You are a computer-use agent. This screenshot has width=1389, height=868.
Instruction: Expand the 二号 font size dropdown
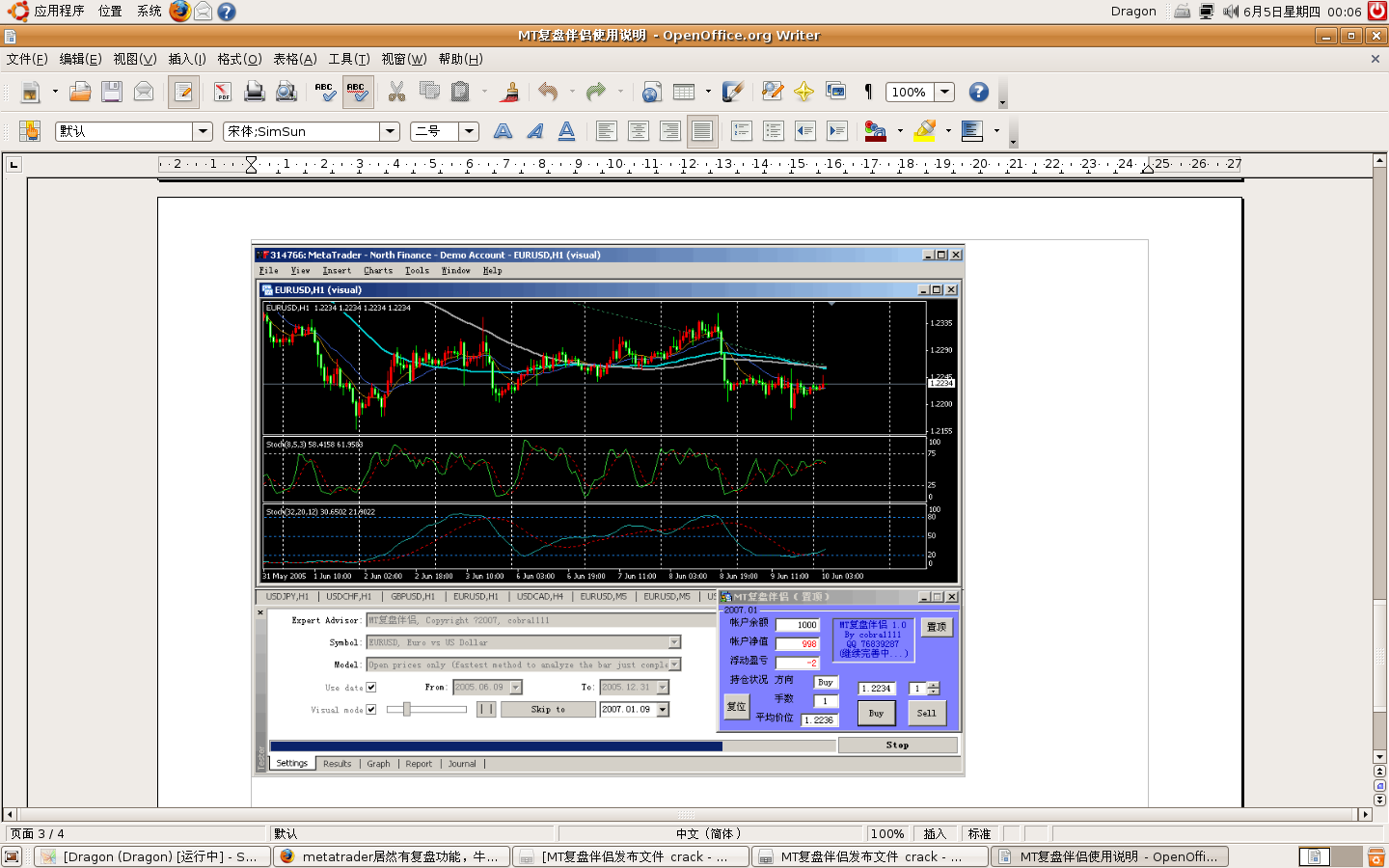pos(469,131)
